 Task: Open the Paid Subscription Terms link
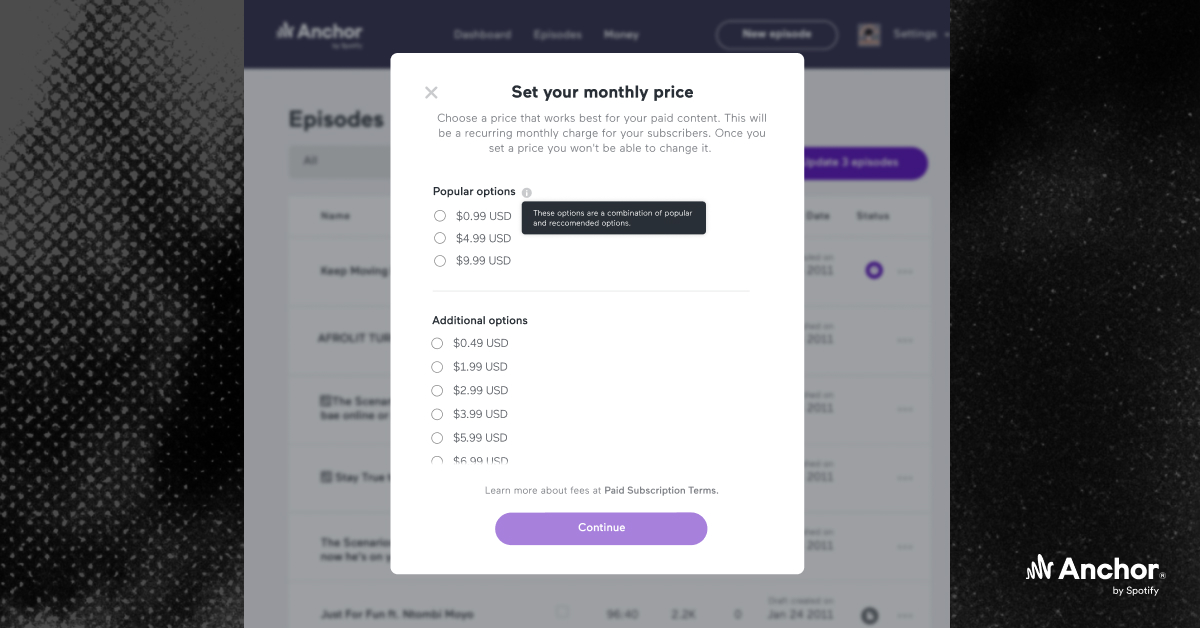(661, 491)
